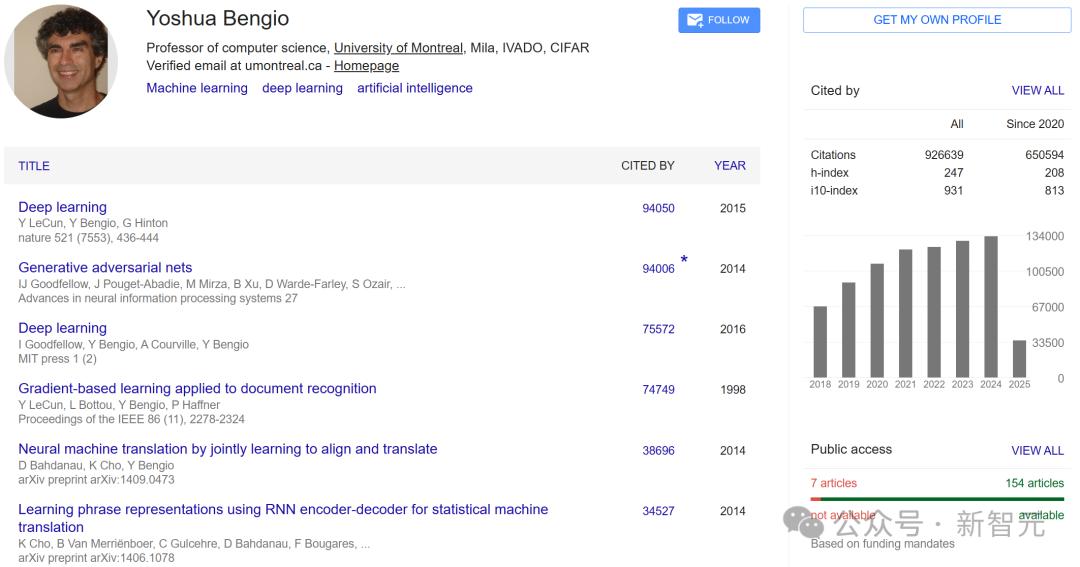Open the Generative adversarial nets paper
The height and width of the screenshot is (567, 1080).
tap(105, 268)
